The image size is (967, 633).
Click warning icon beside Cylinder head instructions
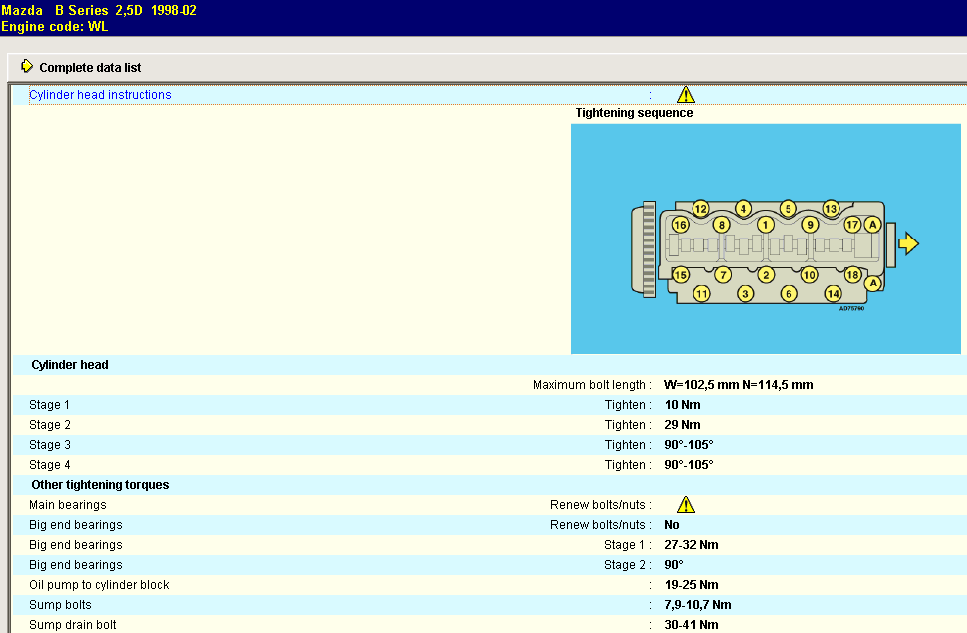[x=686, y=95]
